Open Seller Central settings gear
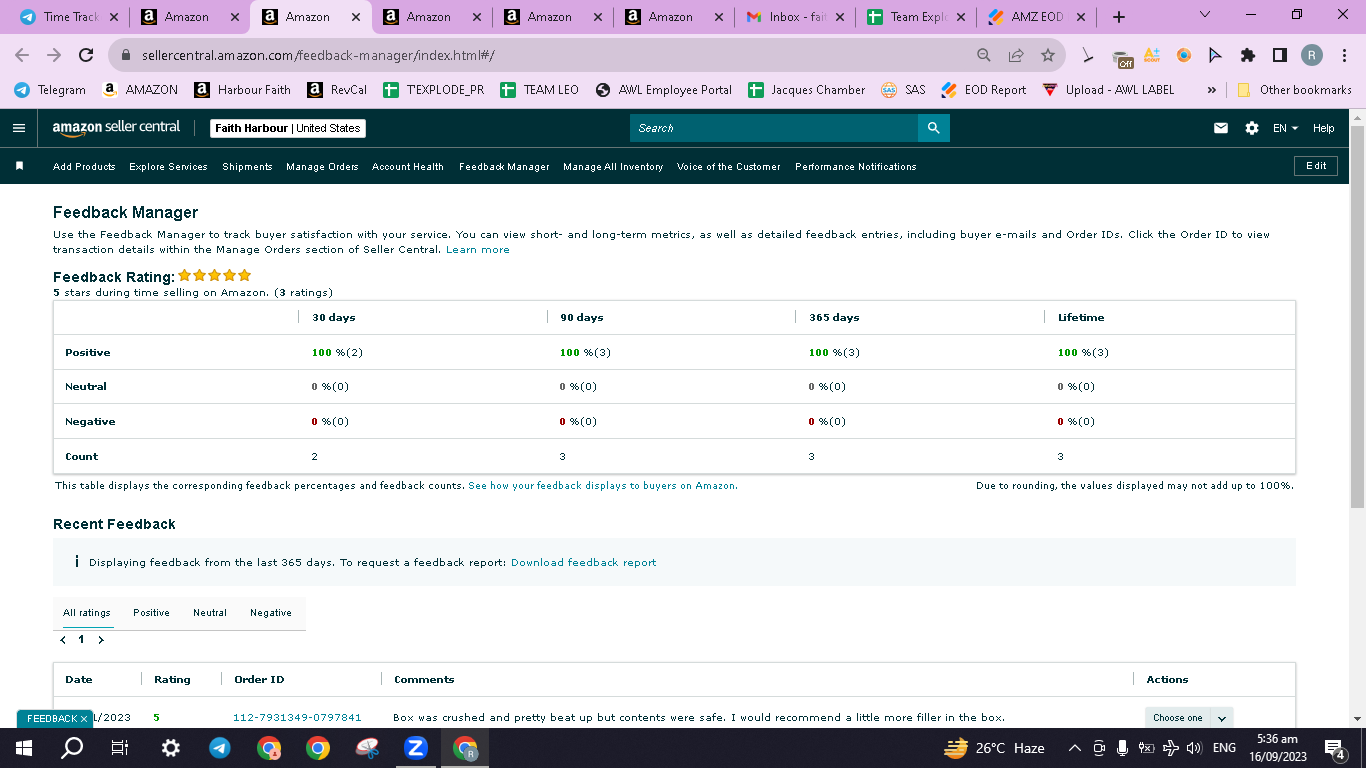Screen dimensions: 1366x768 (1252, 128)
